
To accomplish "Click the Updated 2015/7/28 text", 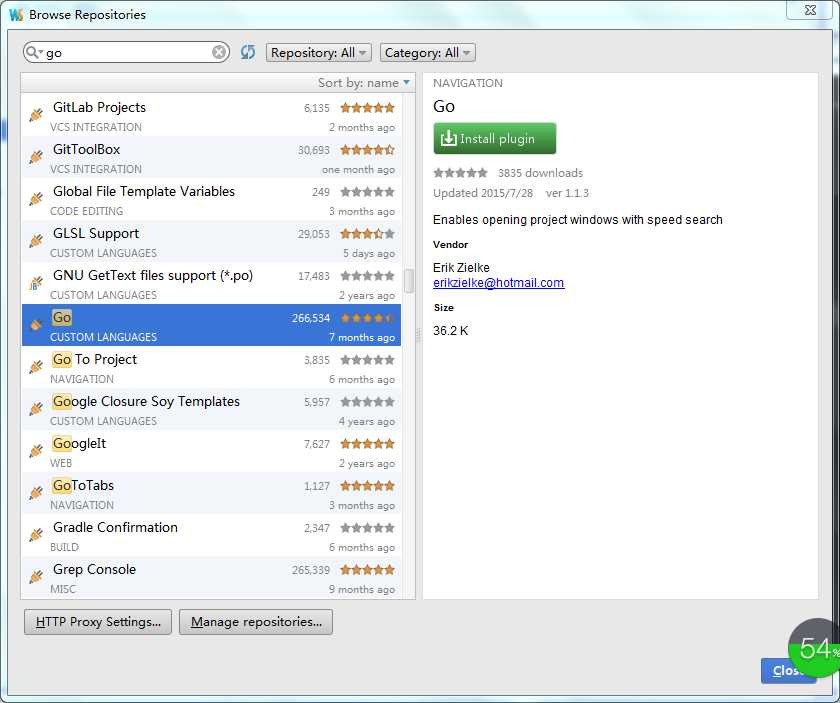I will (483, 193).
